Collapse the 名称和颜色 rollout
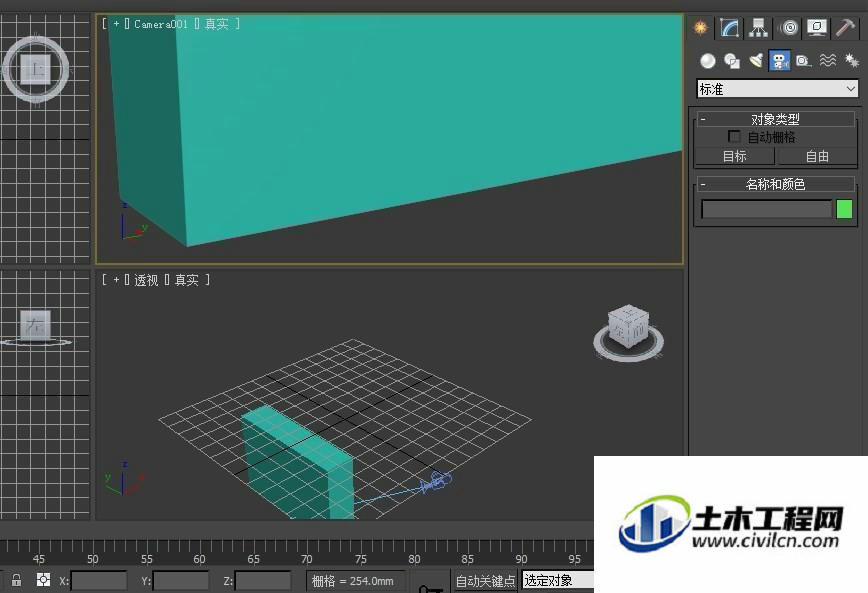 click(x=775, y=184)
